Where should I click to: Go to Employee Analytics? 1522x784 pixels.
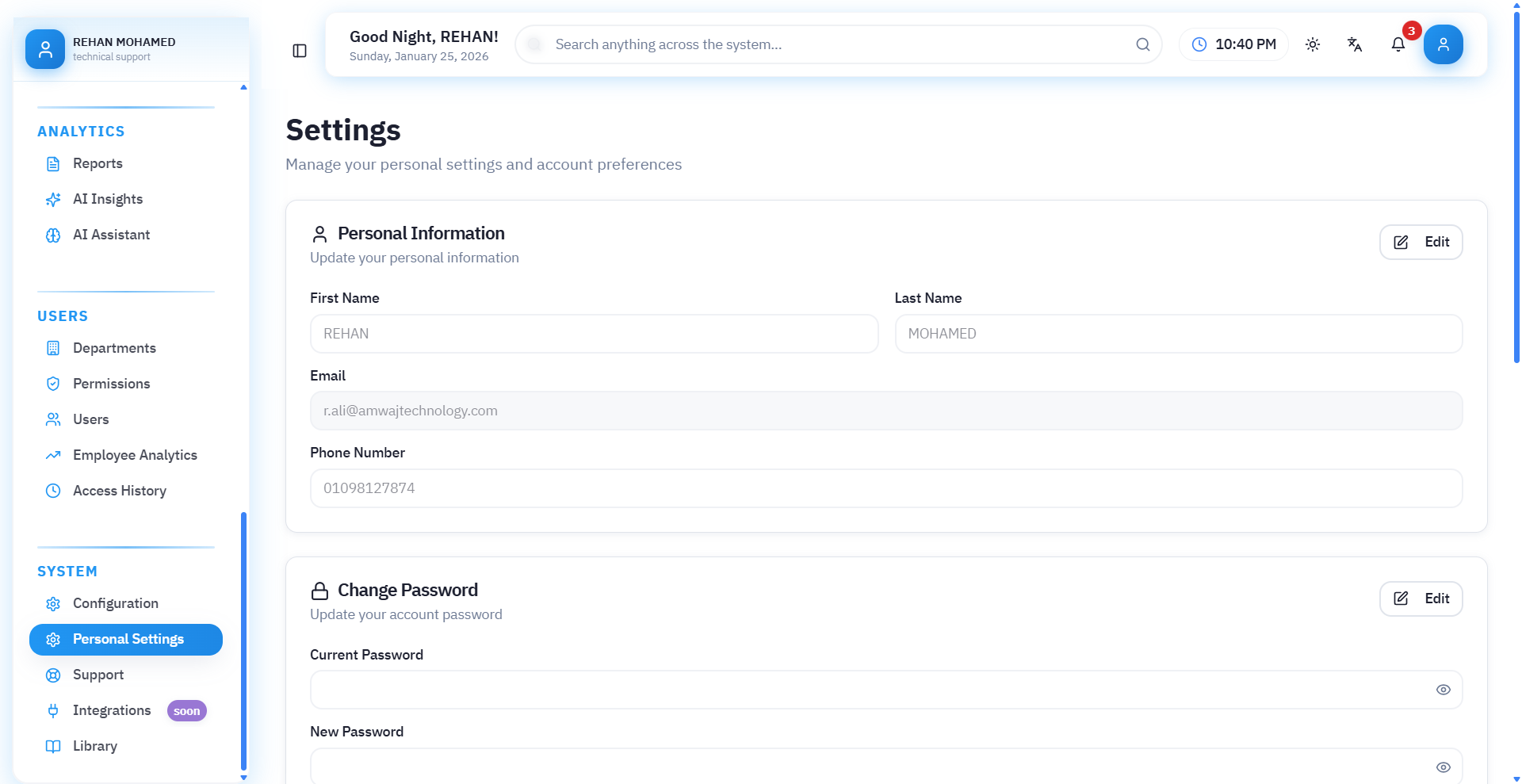coord(135,455)
